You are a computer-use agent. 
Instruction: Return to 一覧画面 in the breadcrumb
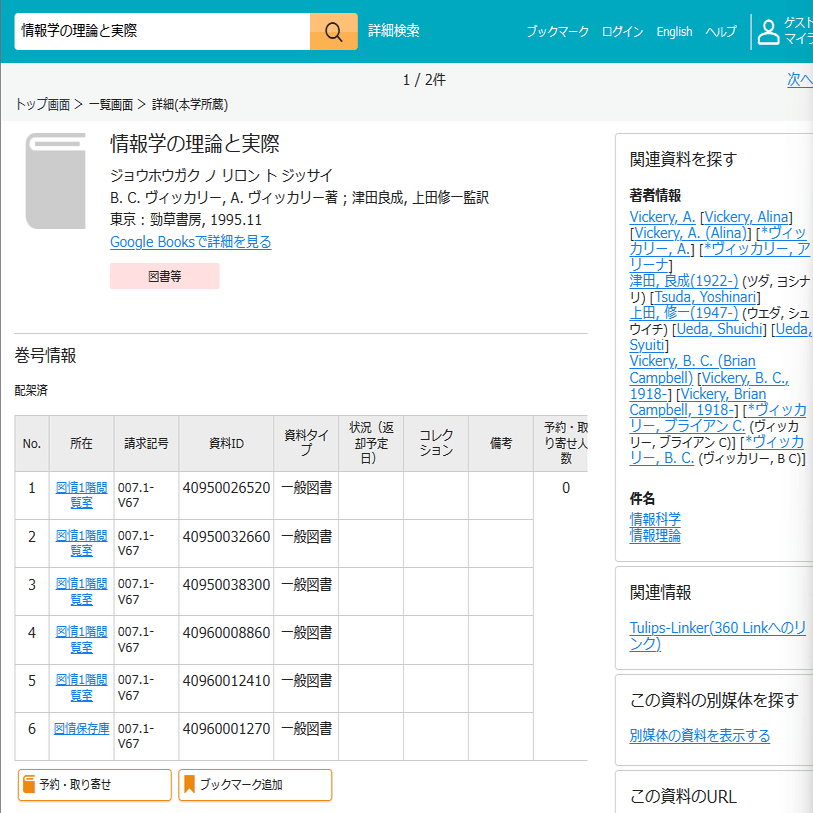point(111,105)
